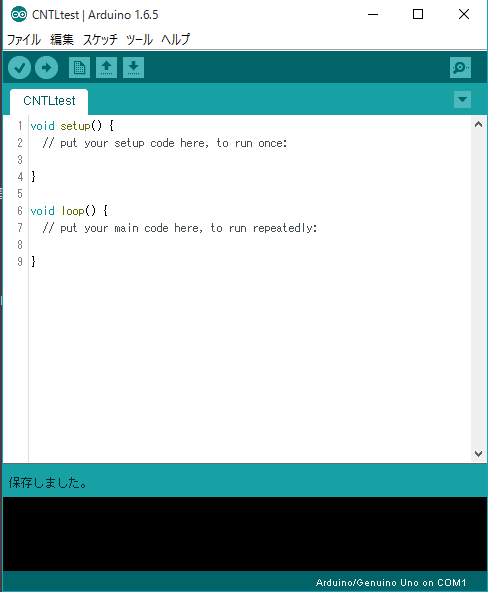Open the ヘルプ menu

click(x=175, y=39)
